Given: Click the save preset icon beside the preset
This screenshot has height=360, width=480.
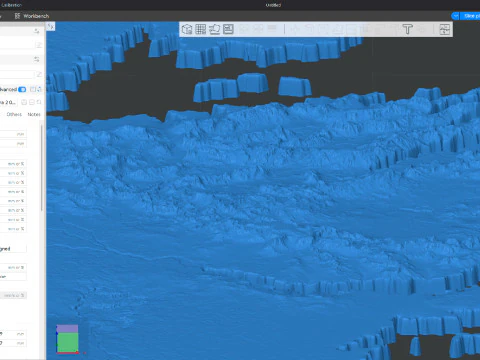Looking at the screenshot, I should point(24,102).
